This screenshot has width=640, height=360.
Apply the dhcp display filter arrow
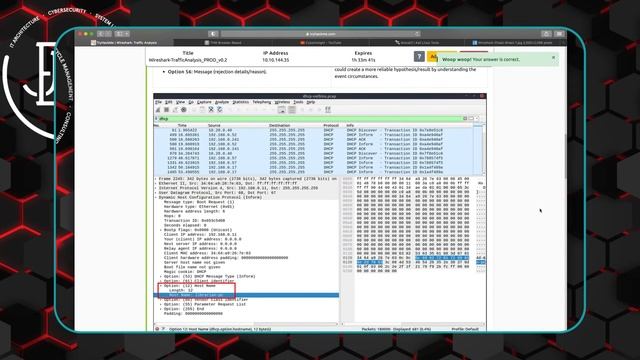click(471, 118)
